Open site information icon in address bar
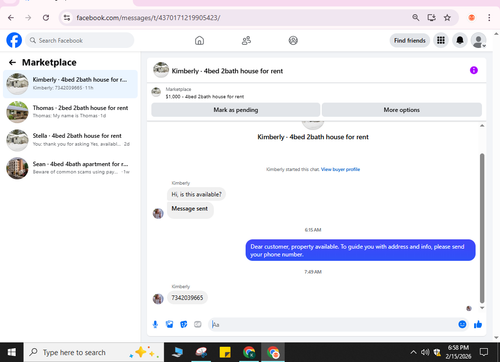 point(67,18)
